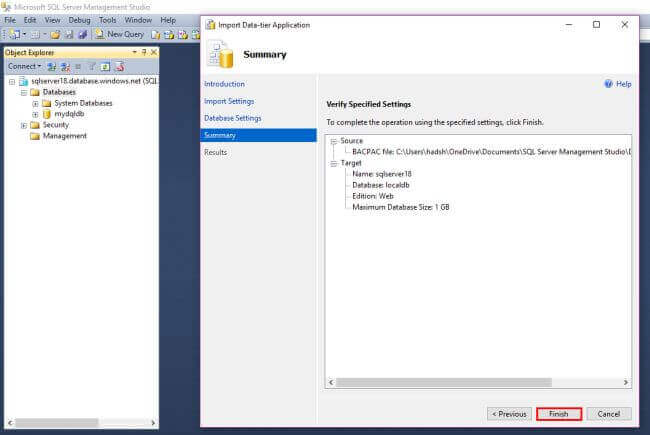Select the Edition: Web entry

click(x=373, y=196)
